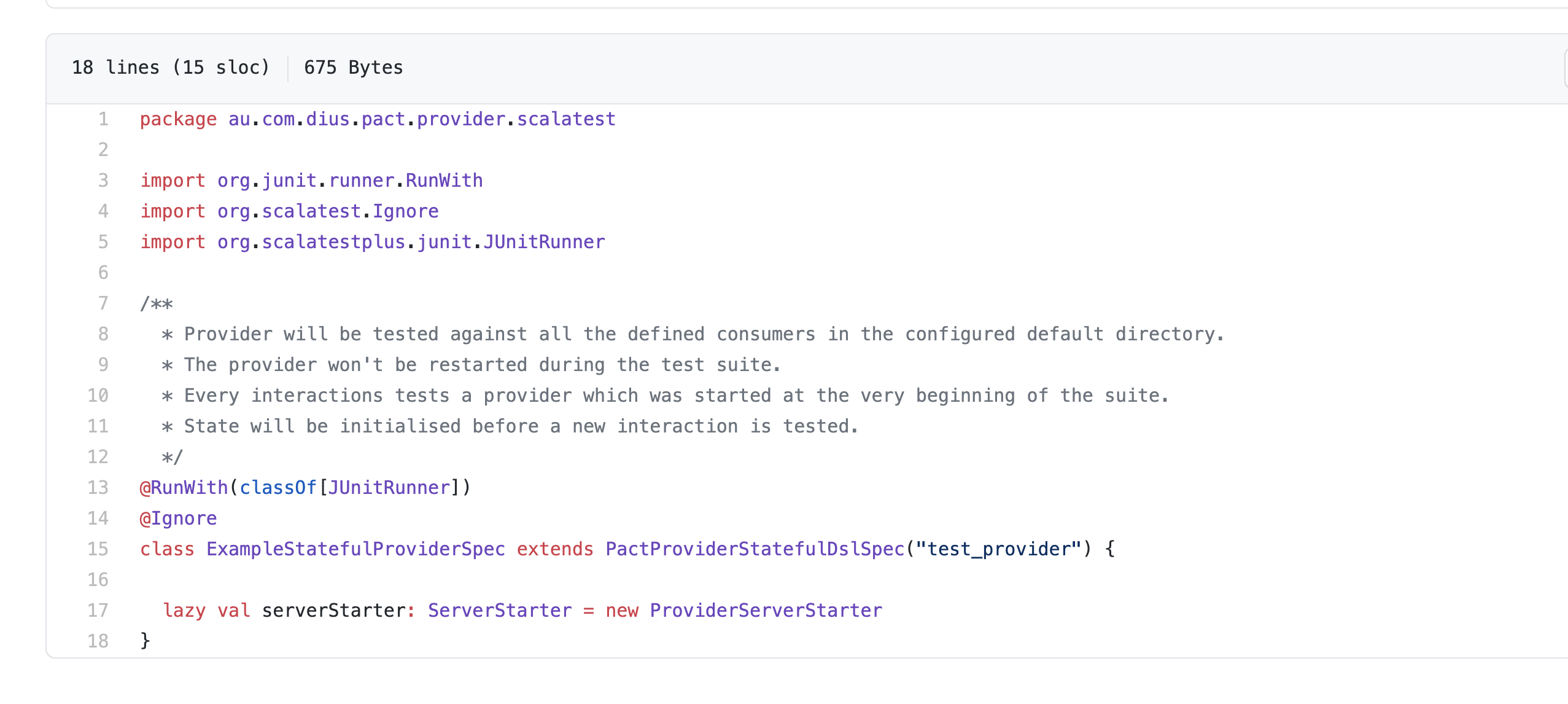The image size is (1568, 704).
Task: Click line number 5 in the gutter
Action: click(x=103, y=242)
